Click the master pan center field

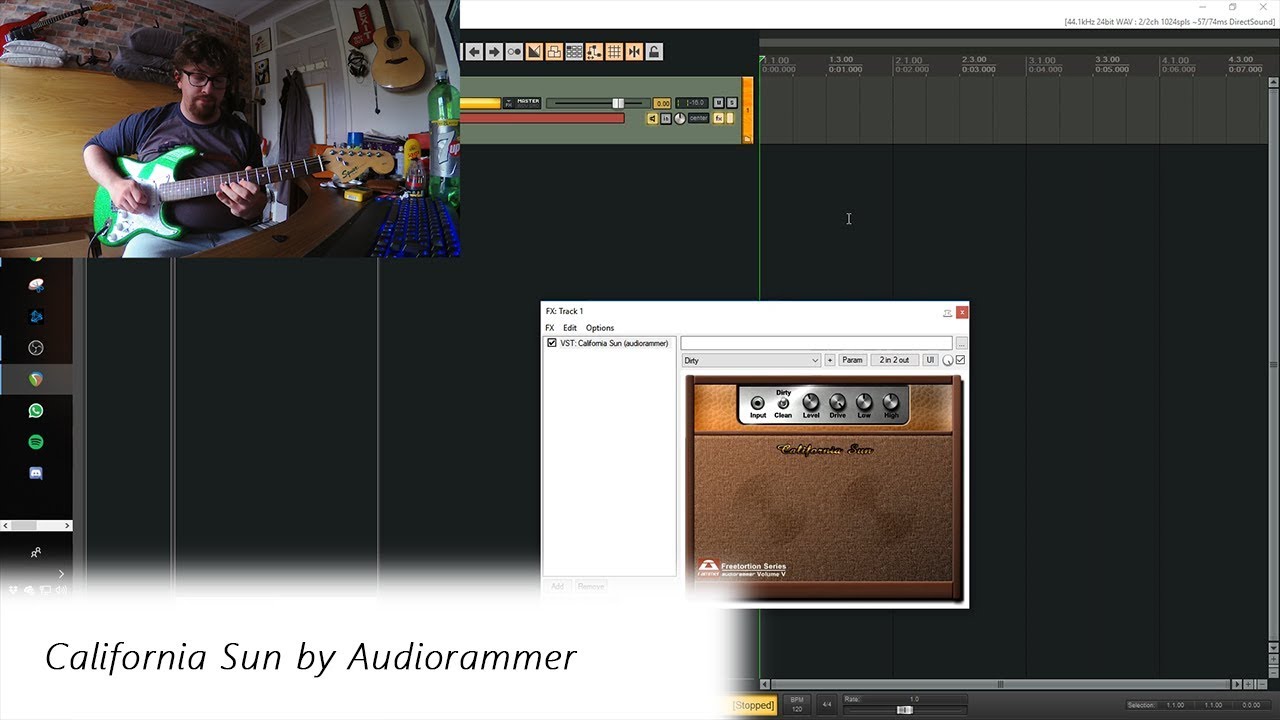coord(699,118)
